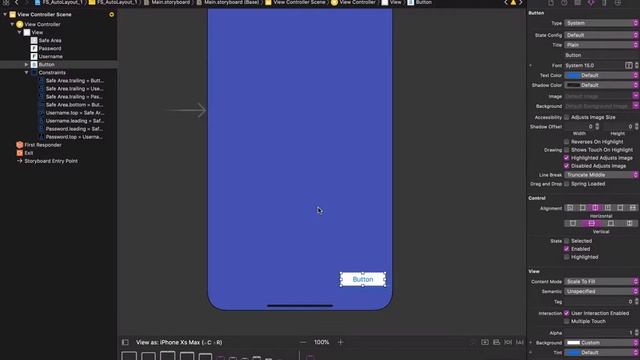
Task: Click the Embed In icon
Action: 484,342
